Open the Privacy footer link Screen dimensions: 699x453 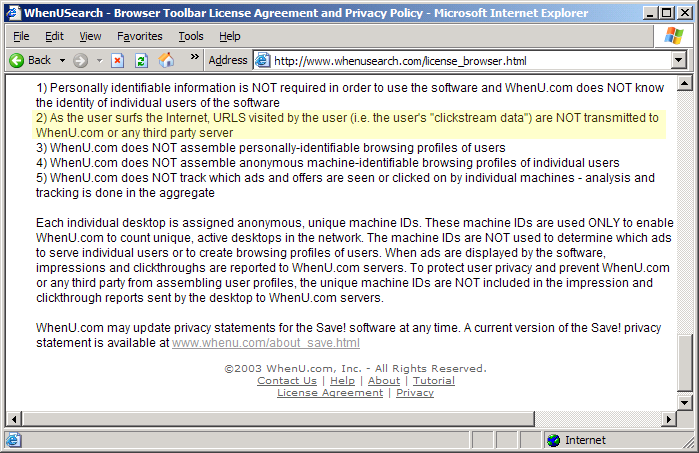pyautogui.click(x=415, y=393)
